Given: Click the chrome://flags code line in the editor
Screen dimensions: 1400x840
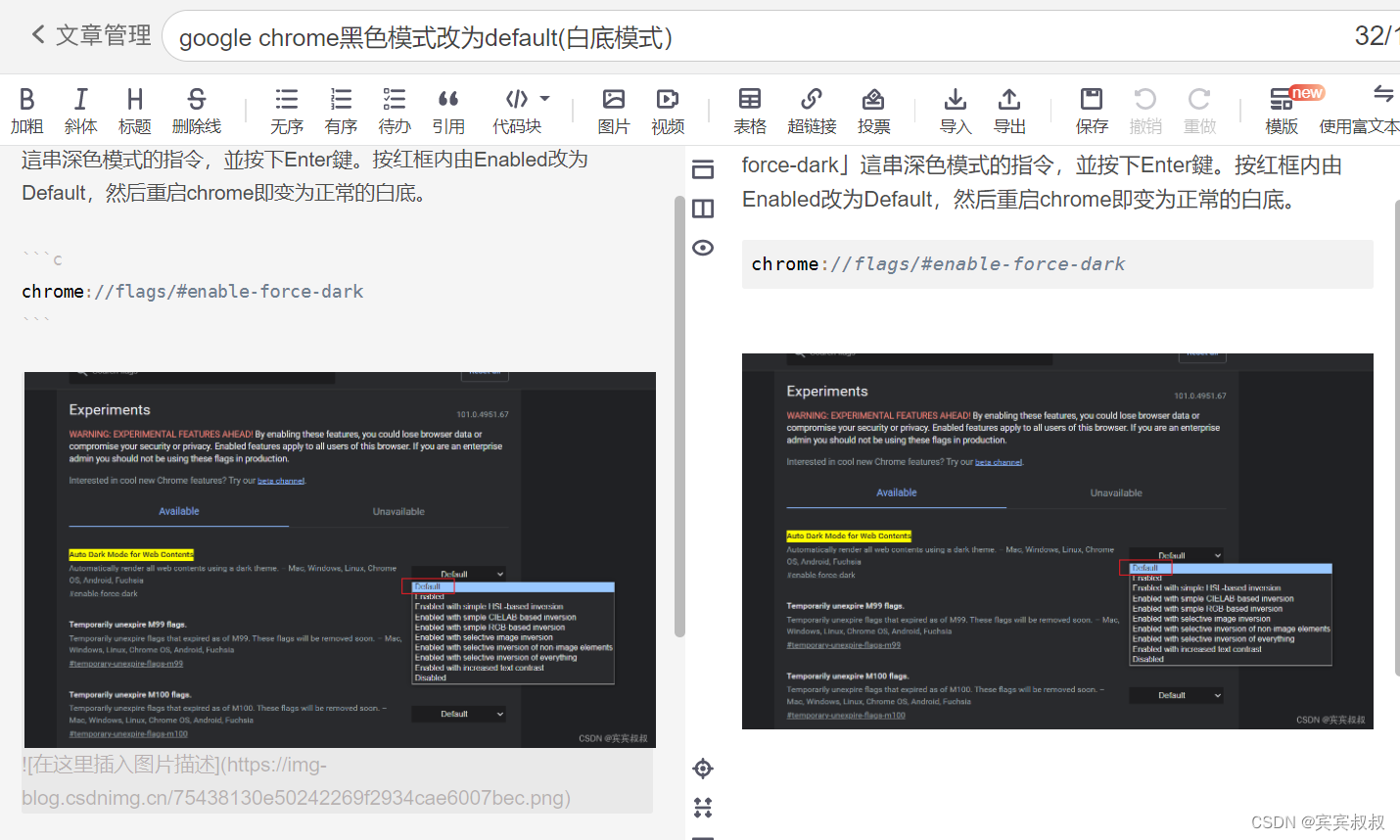Looking at the screenshot, I should 193,291.
